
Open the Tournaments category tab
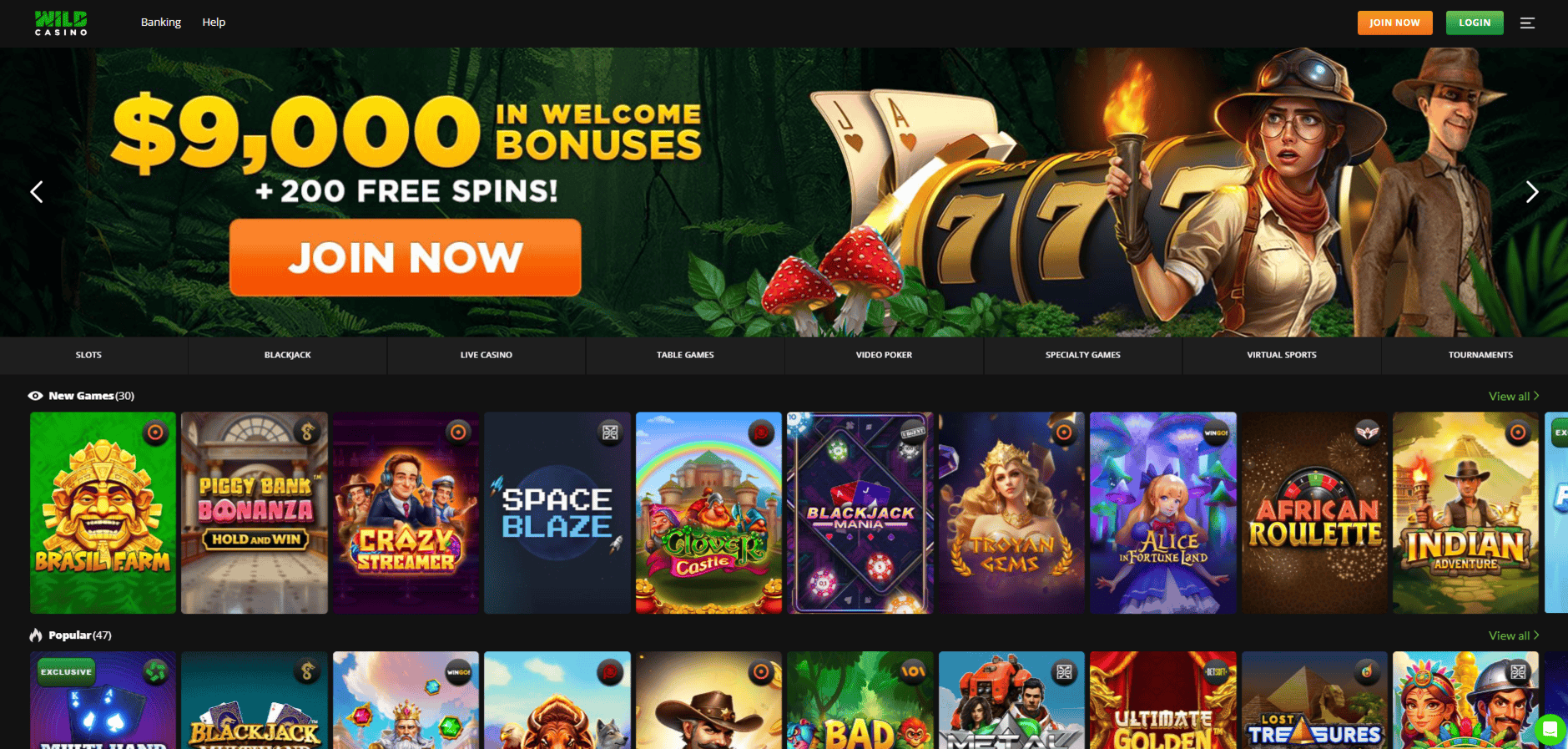1480,355
